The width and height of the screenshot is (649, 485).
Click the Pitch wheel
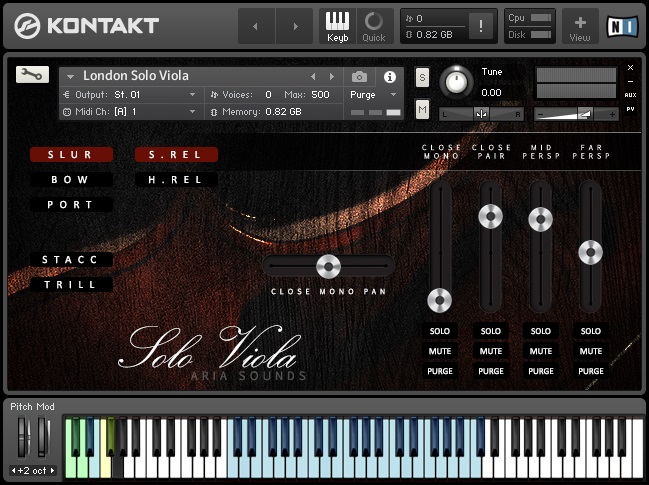click(23, 437)
